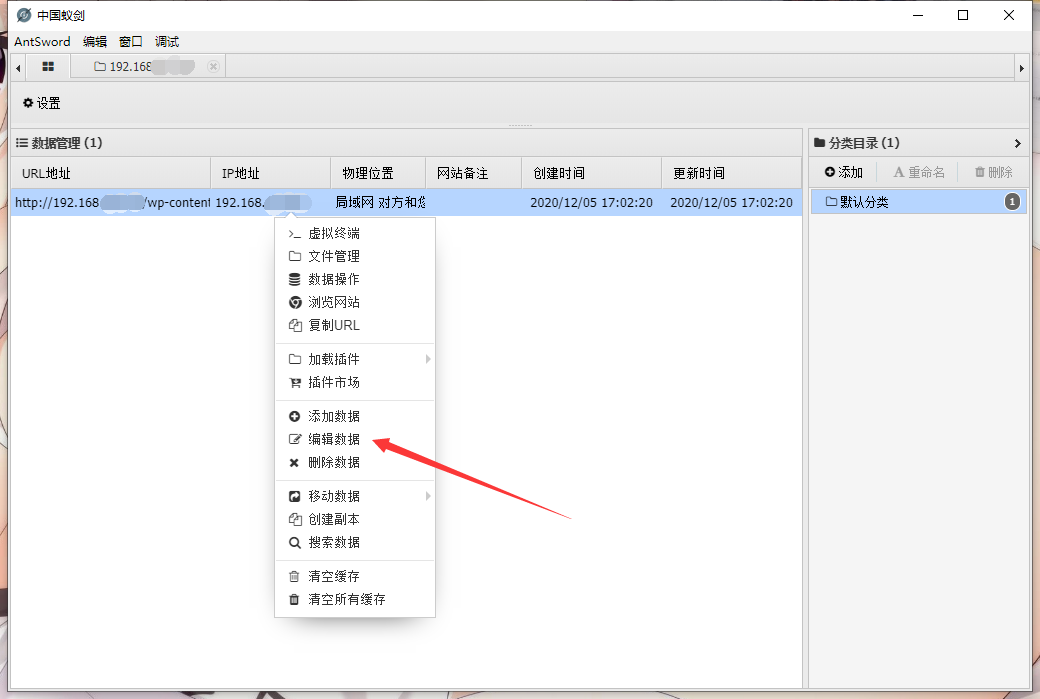Click the 加载插件 folder icon

[x=294, y=359]
